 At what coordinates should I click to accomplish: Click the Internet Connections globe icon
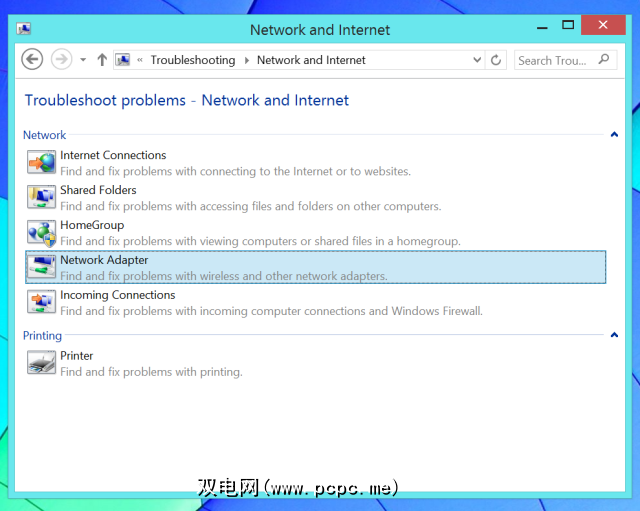(41, 162)
